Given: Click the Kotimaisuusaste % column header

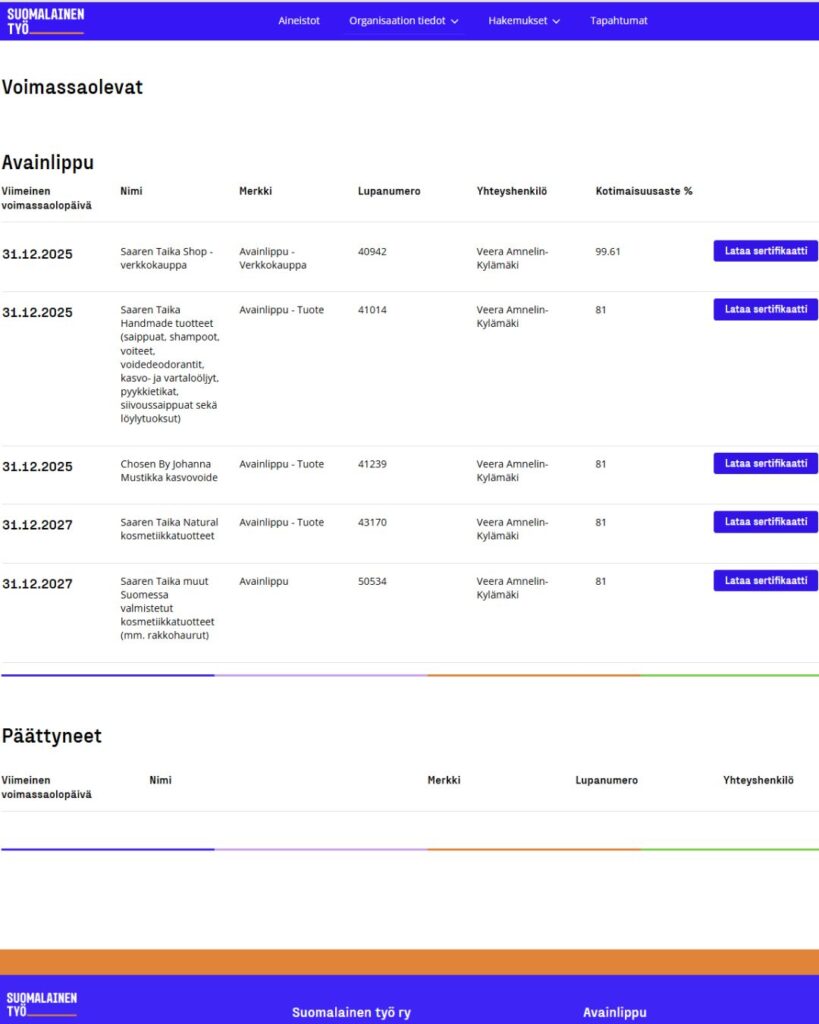Looking at the screenshot, I should [644, 191].
